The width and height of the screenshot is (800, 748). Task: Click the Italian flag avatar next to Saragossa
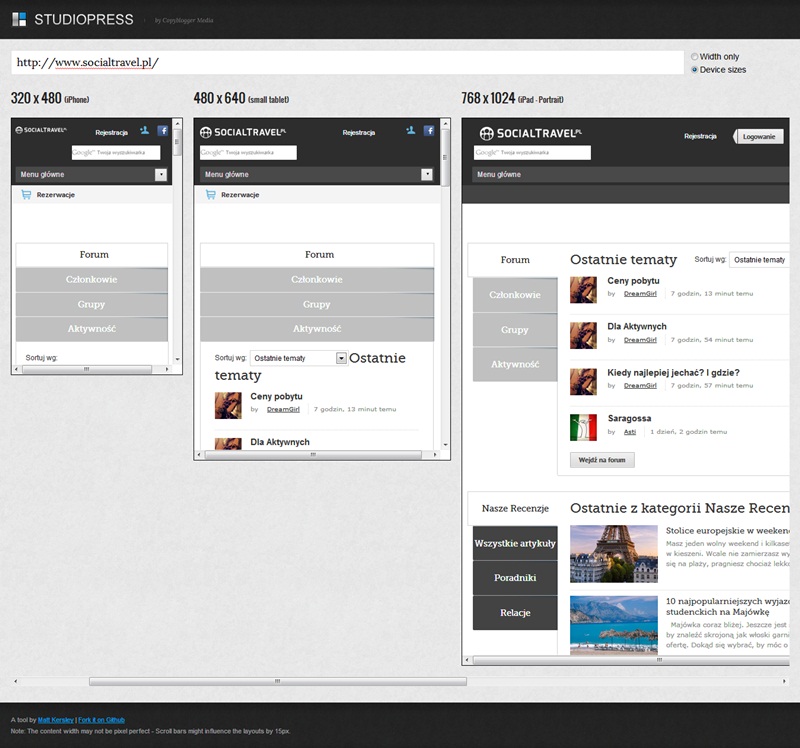coord(583,427)
